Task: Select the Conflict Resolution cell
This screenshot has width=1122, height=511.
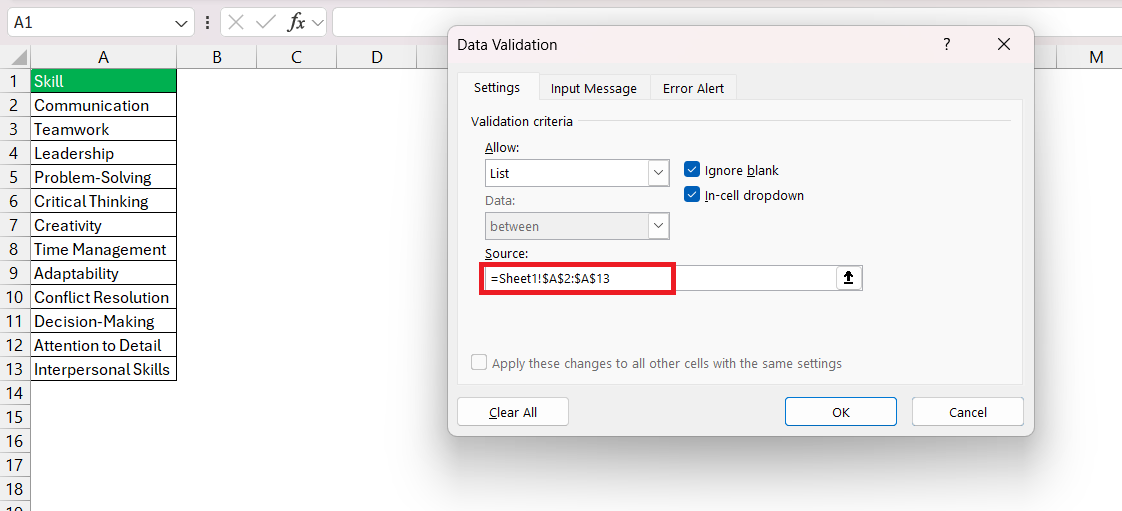Action: pos(104,297)
